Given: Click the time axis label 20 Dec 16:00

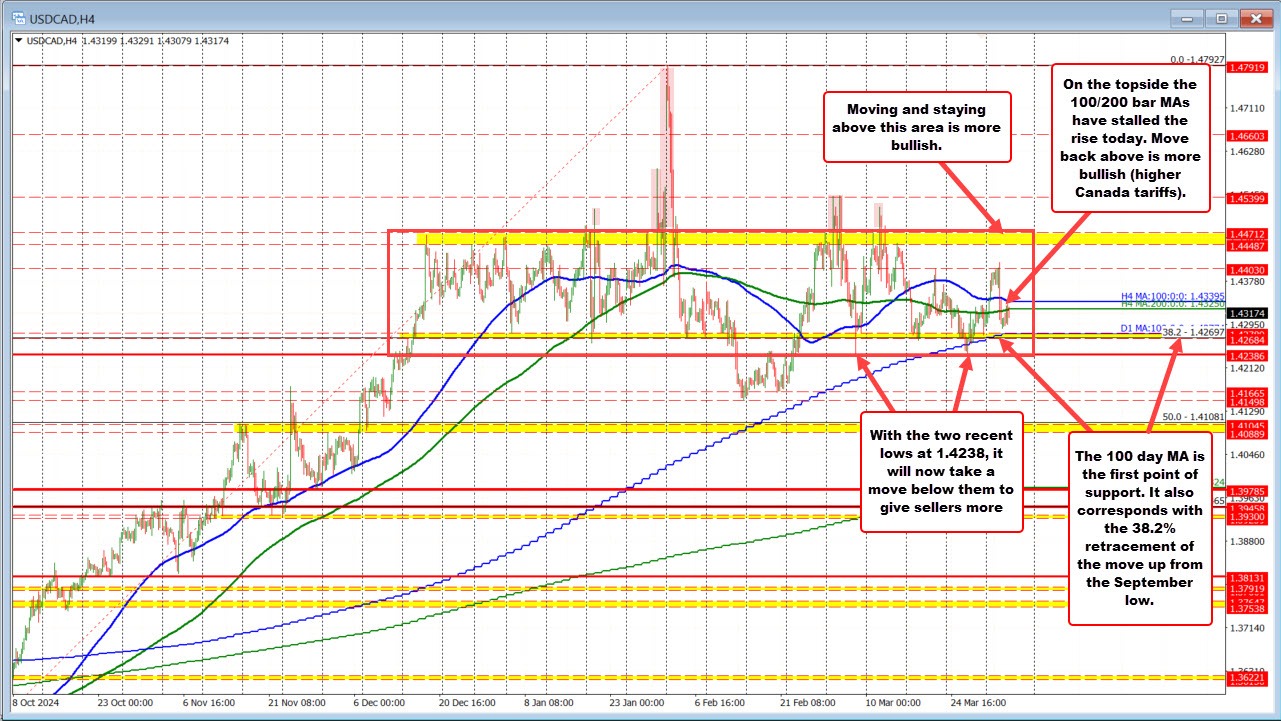Looking at the screenshot, I should coord(469,702).
